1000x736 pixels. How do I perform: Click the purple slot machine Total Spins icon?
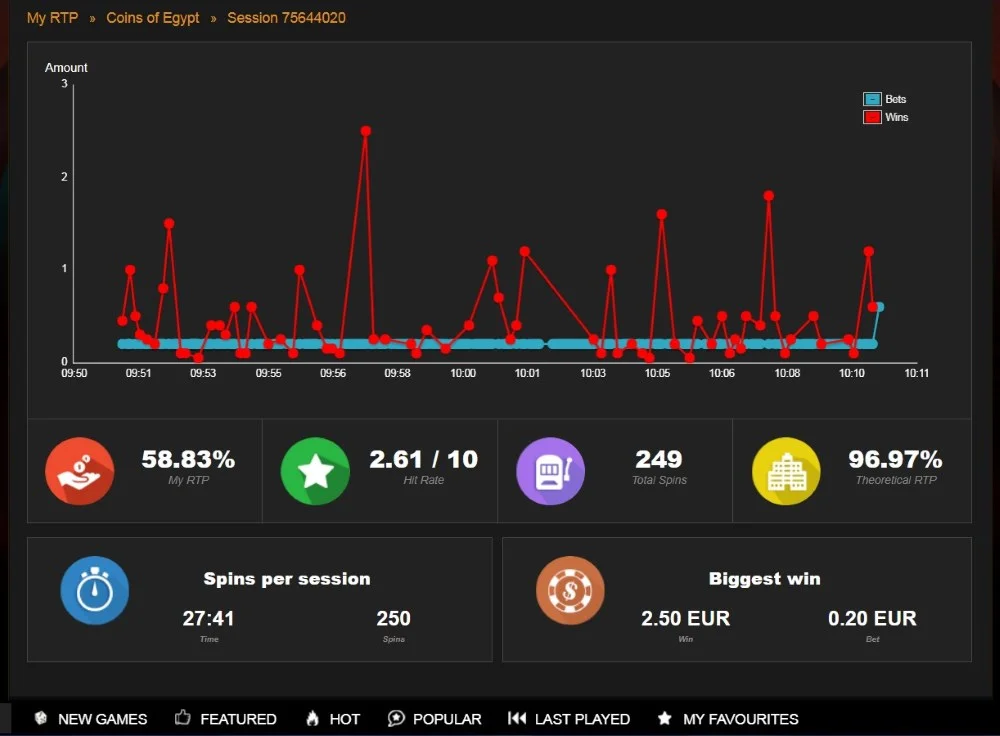coord(550,471)
